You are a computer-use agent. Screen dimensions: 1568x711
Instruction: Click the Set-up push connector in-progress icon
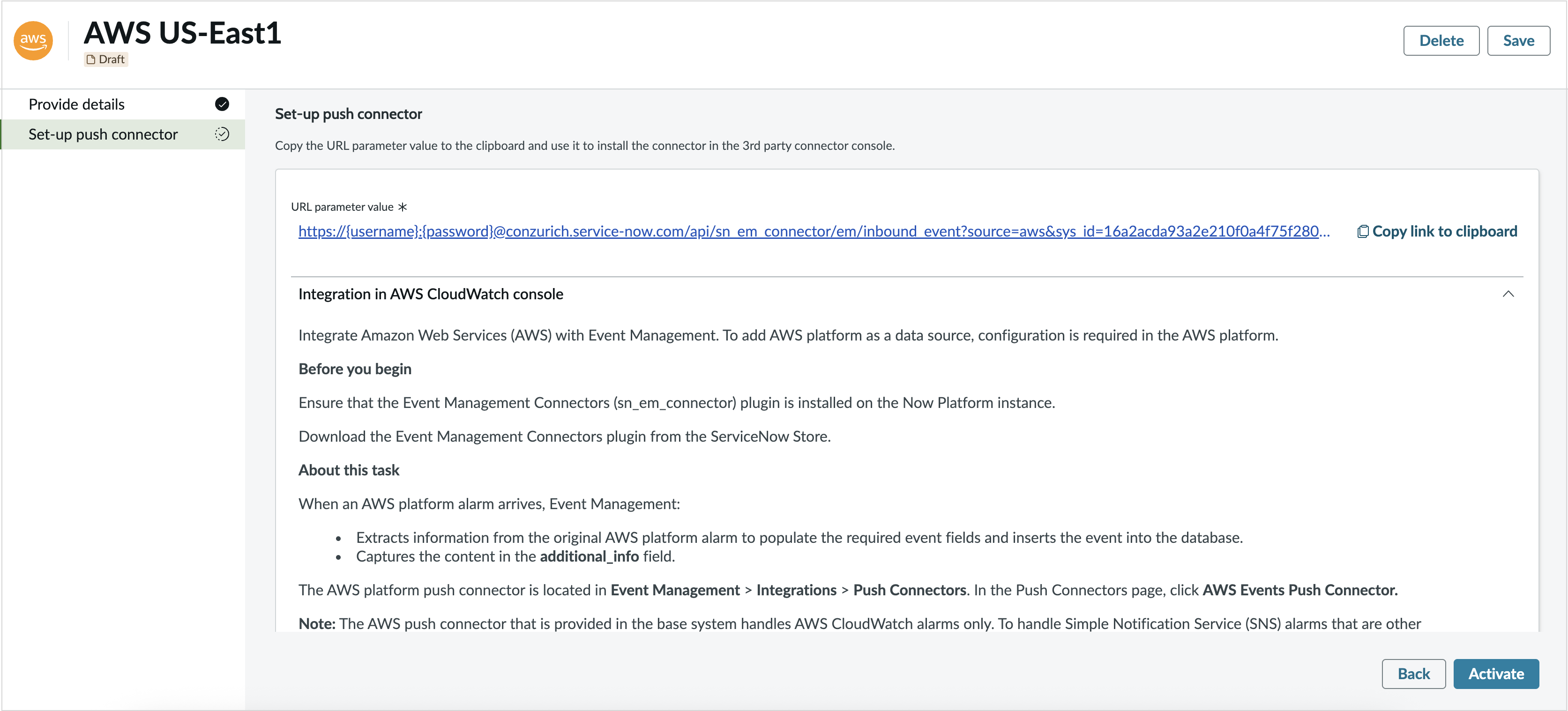coord(222,134)
